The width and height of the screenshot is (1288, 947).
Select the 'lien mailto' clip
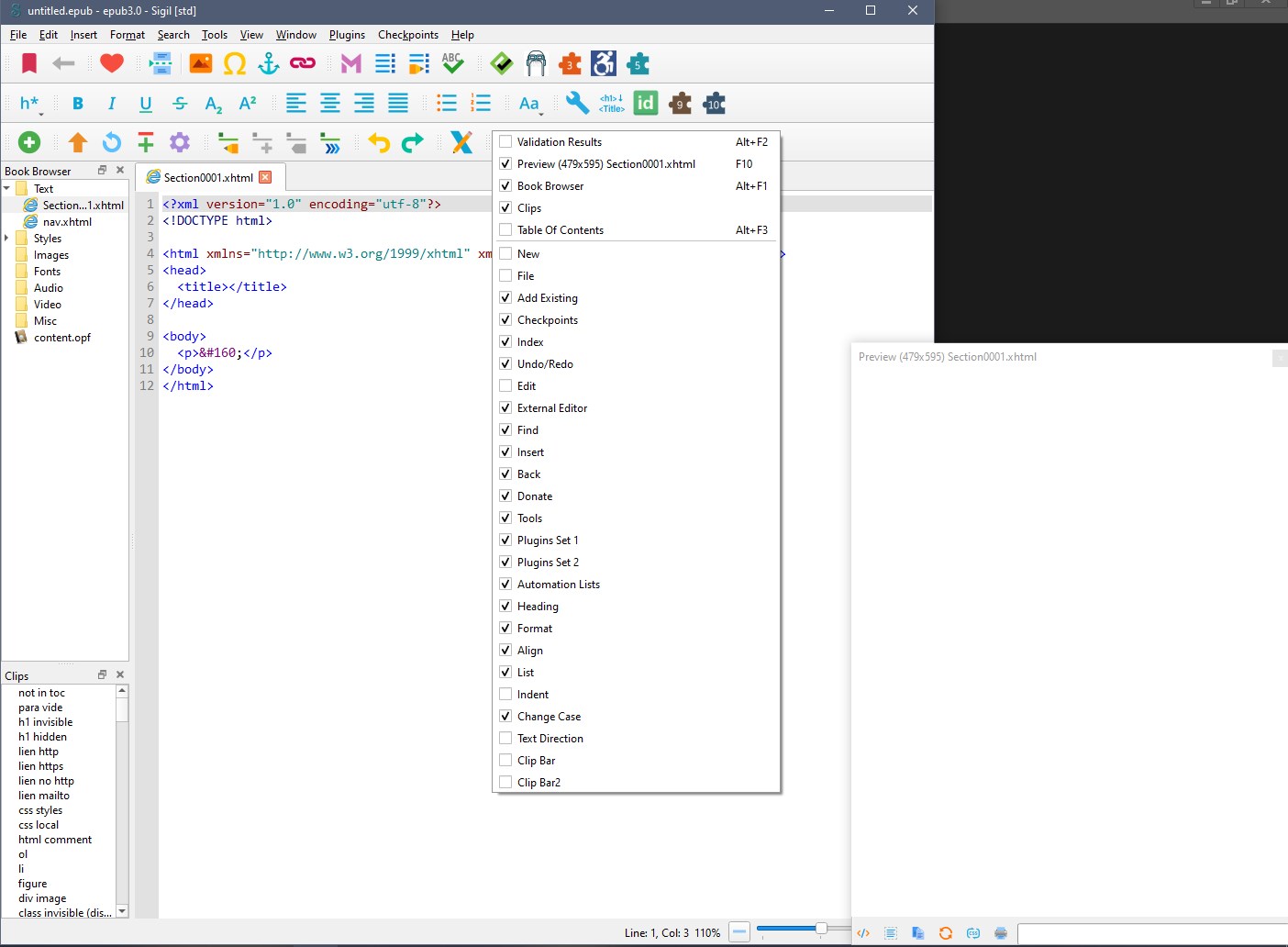44,796
